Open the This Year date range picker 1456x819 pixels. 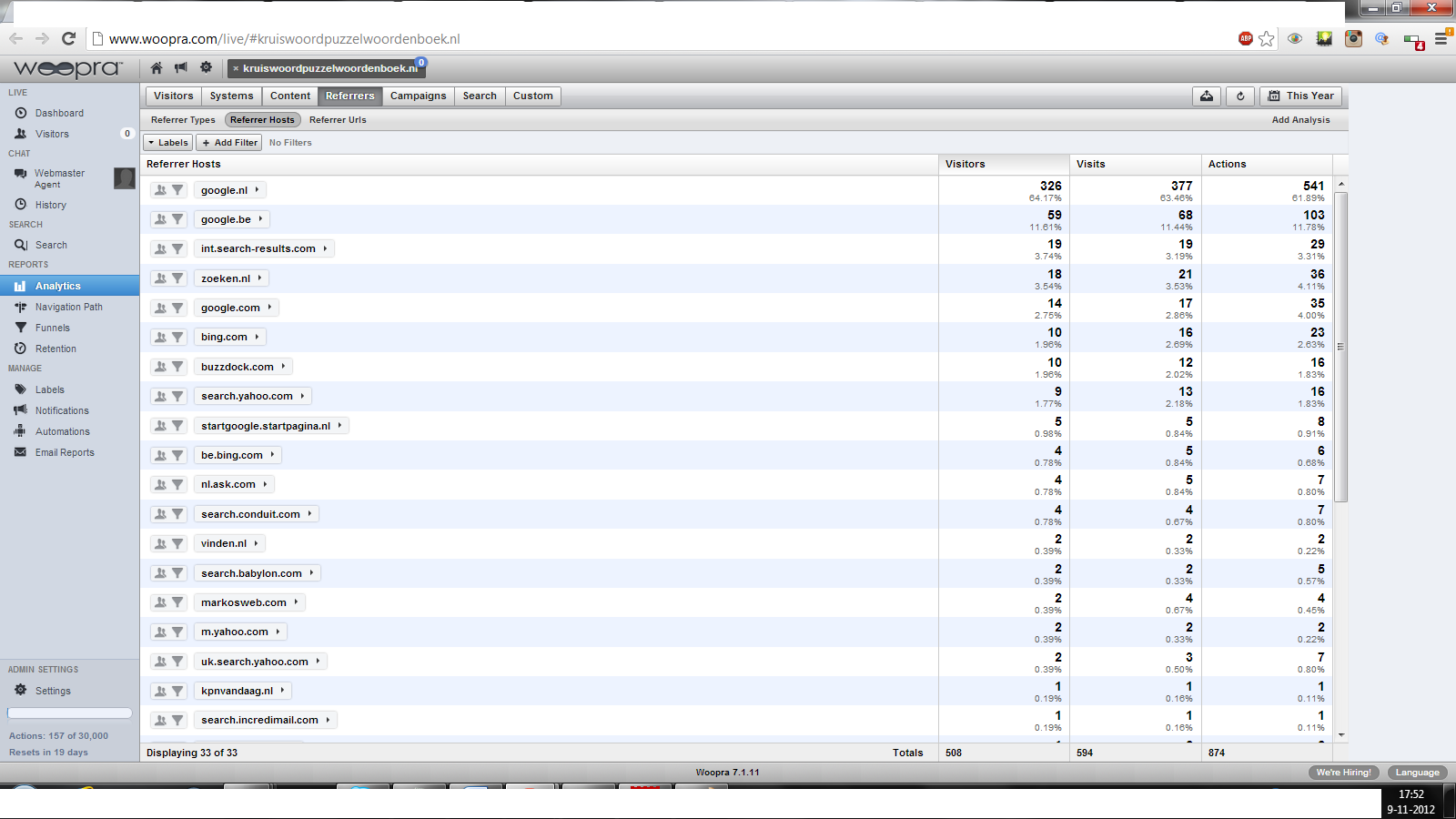click(1300, 96)
